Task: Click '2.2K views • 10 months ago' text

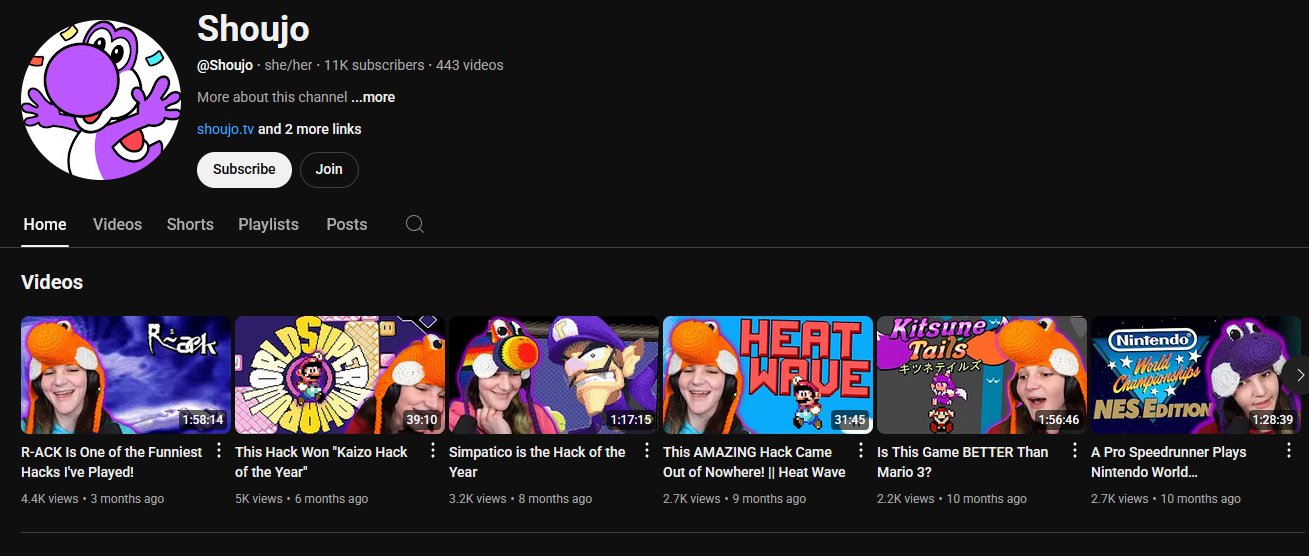Action: [952, 498]
